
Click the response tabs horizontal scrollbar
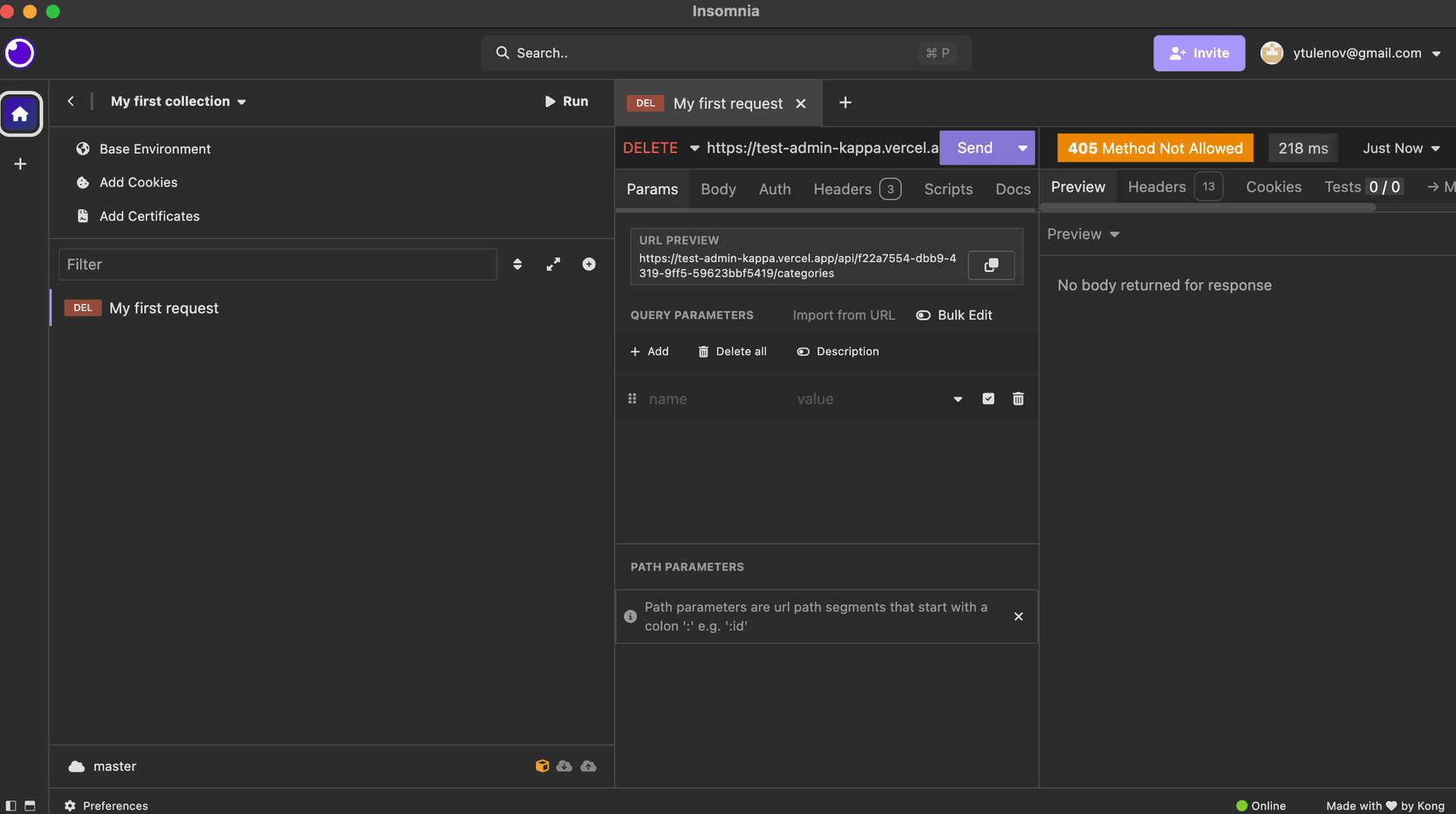pyautogui.click(x=1207, y=208)
